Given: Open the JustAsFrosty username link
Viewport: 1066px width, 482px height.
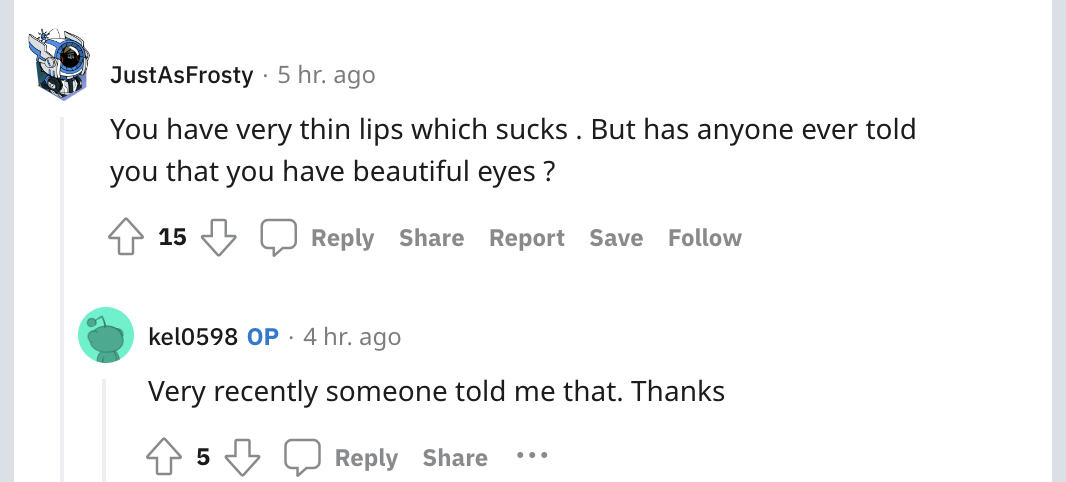Looking at the screenshot, I should coord(182,75).
